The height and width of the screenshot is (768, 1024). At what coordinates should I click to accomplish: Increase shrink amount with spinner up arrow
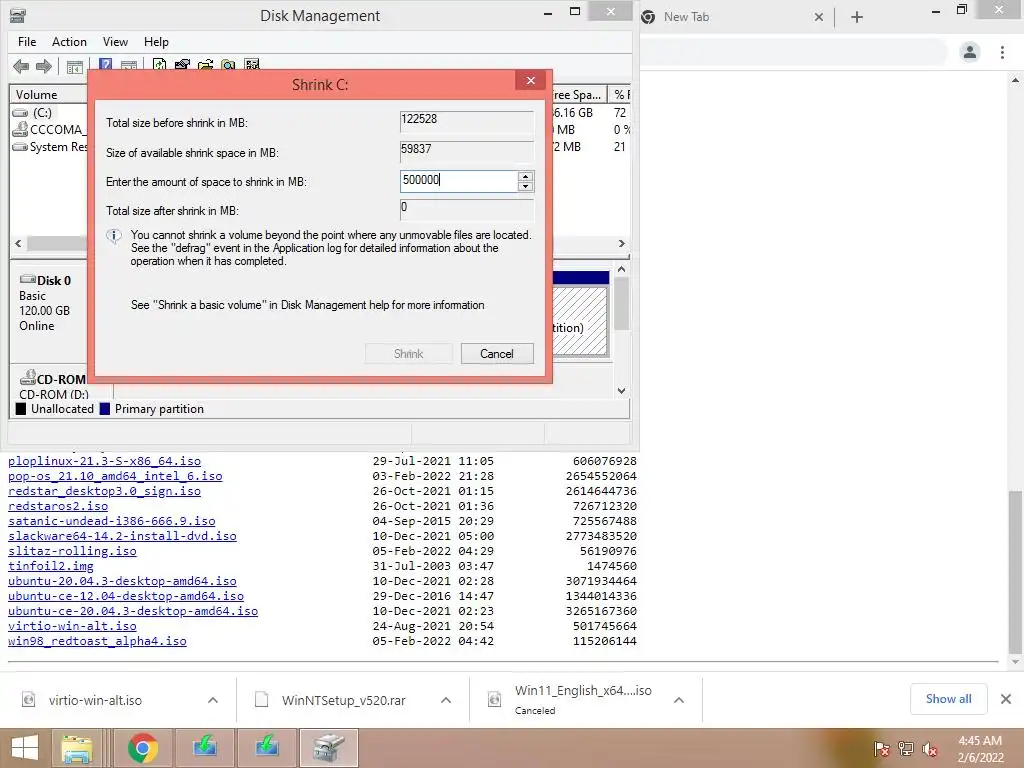click(525, 176)
